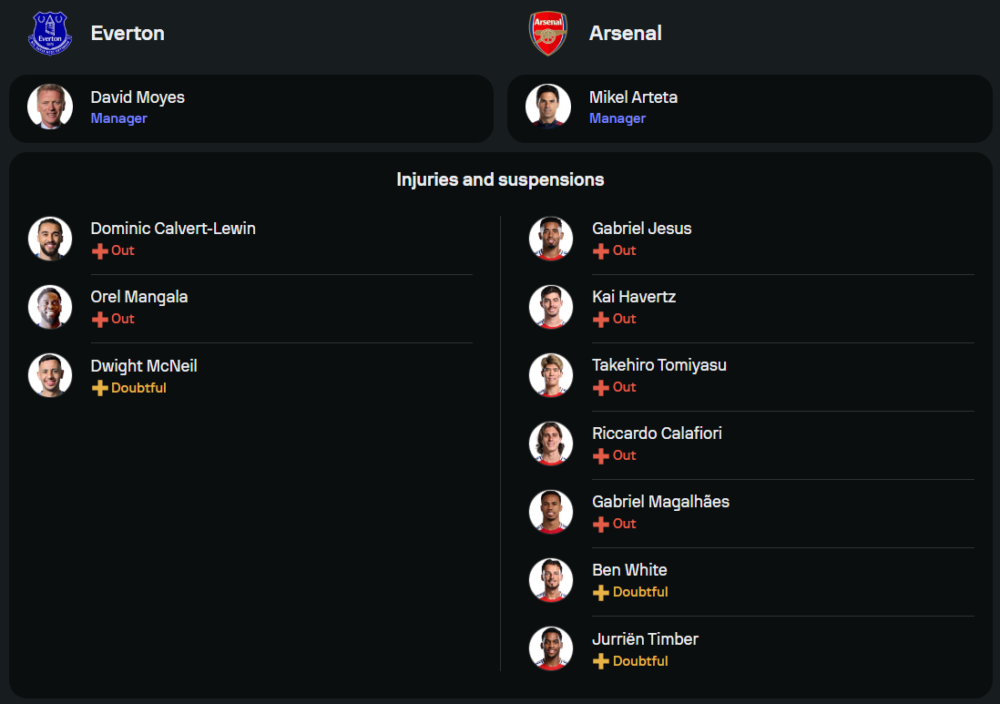The width and height of the screenshot is (1000, 704).
Task: Click the yellow Doubtful cross for Dwight McNeil
Action: tap(100, 388)
